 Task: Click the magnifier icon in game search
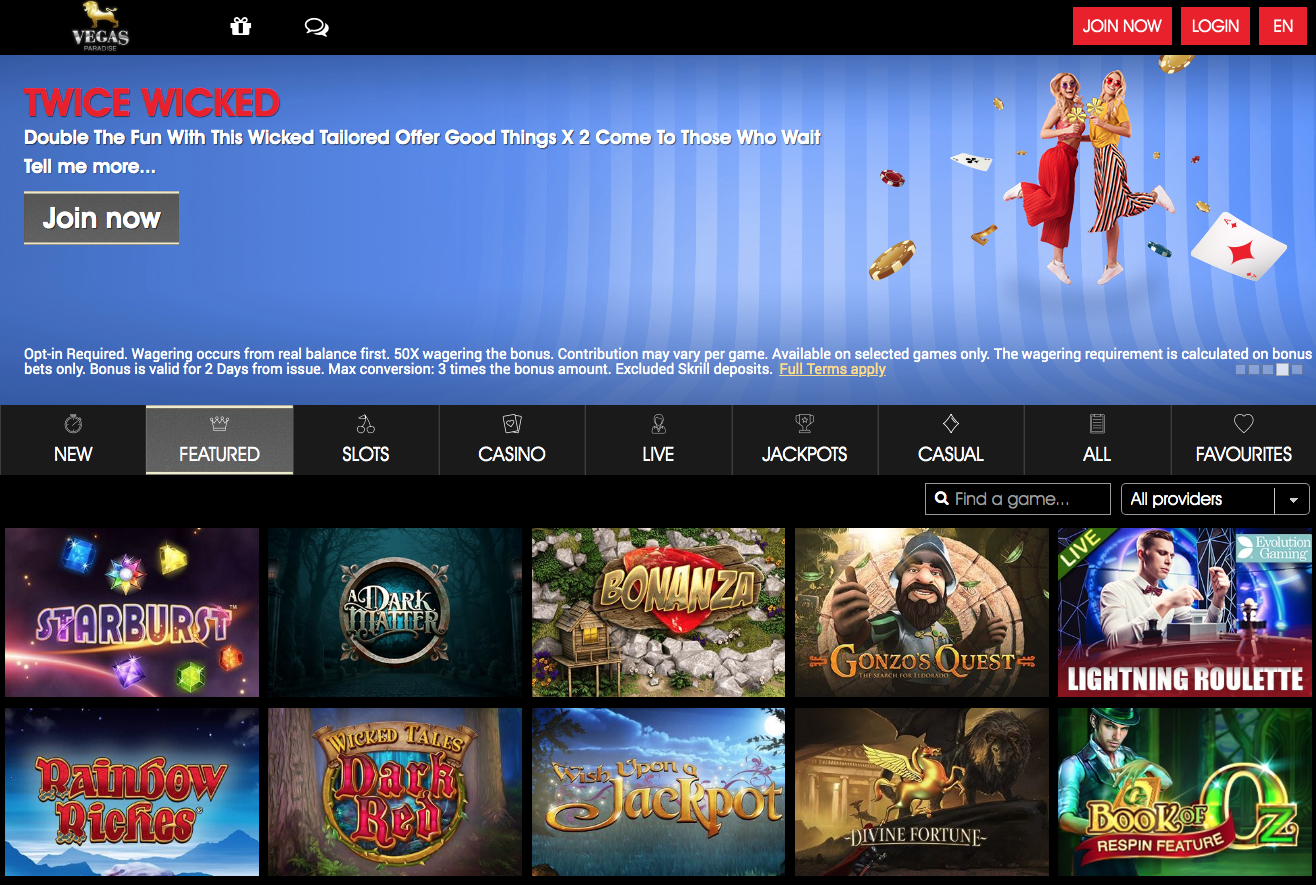click(941, 498)
